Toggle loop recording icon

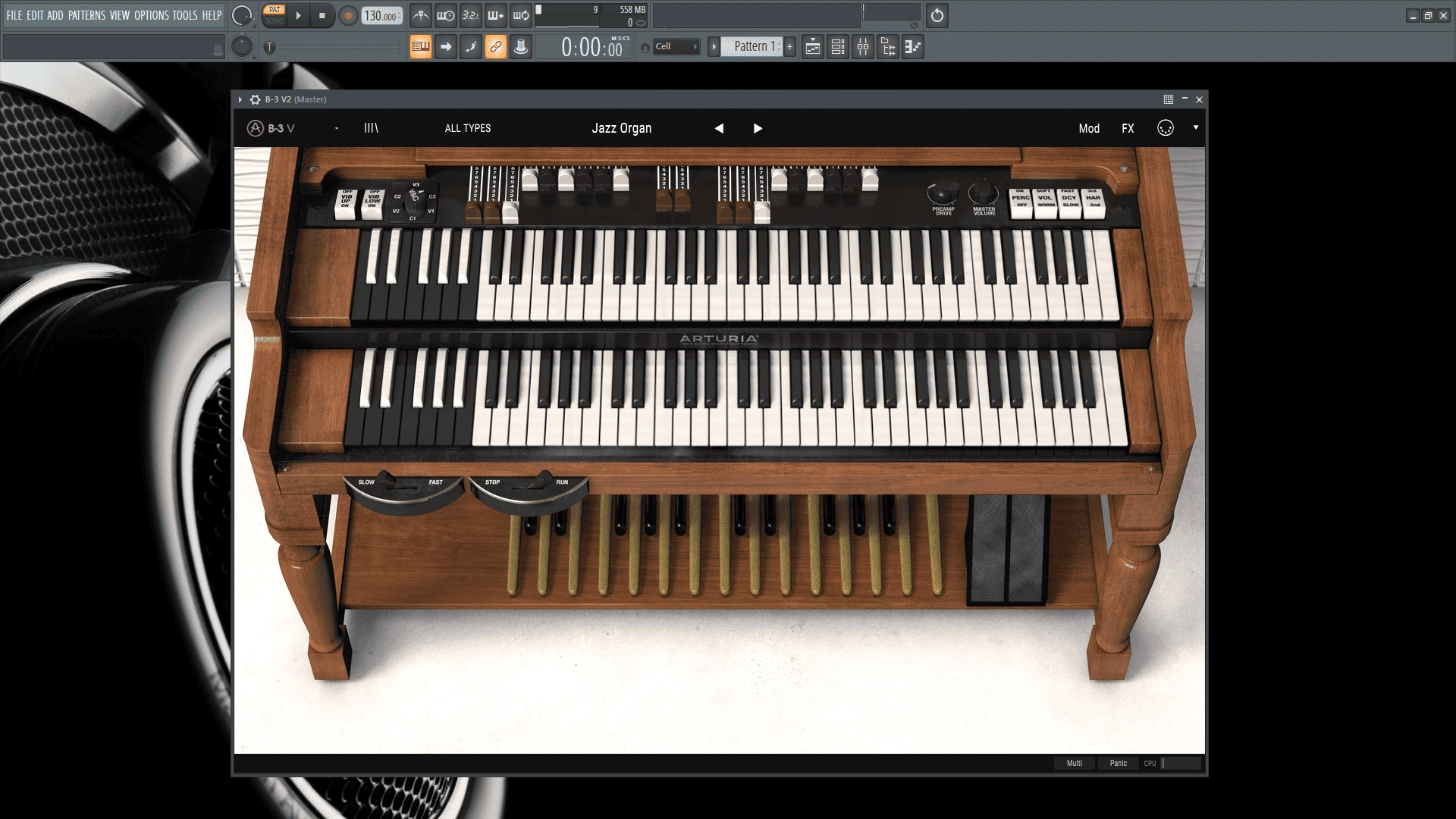(x=520, y=15)
